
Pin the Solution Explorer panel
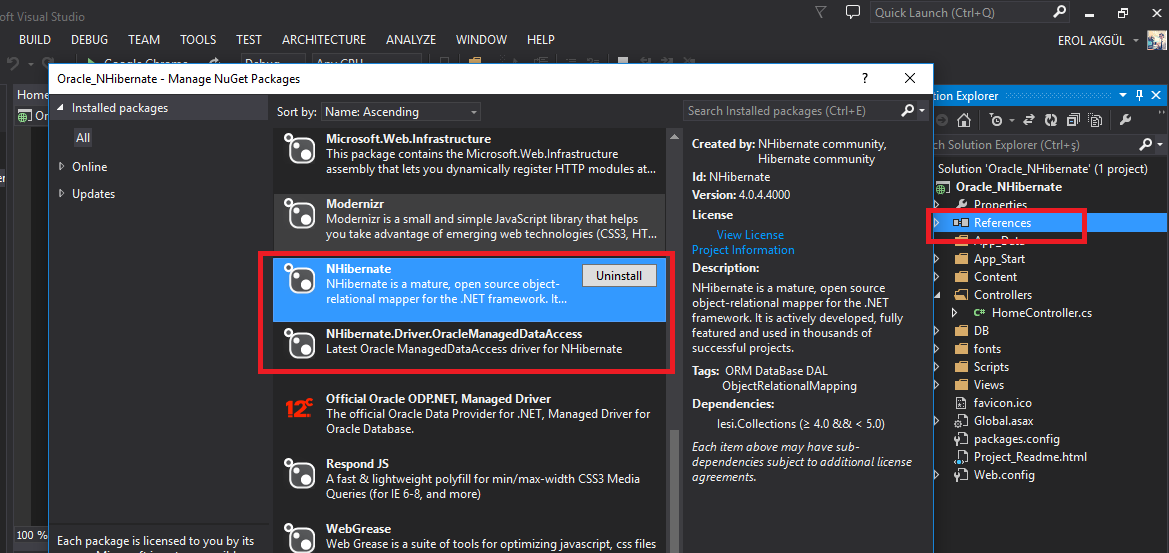coord(1137,96)
